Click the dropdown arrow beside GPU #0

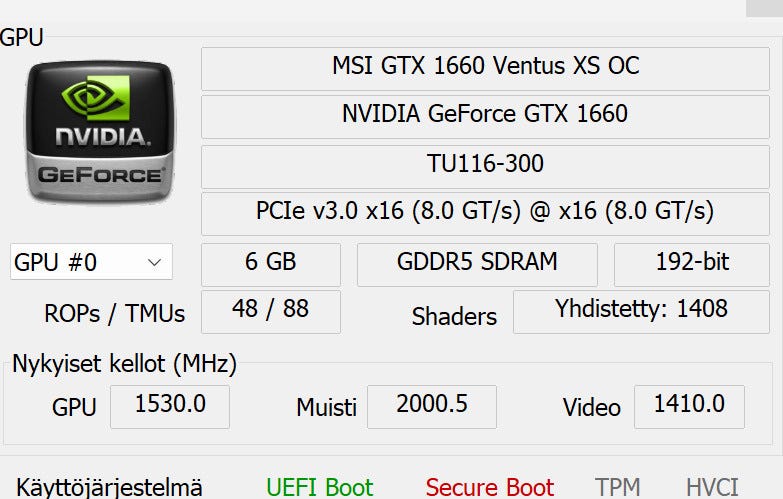pyautogui.click(x=154, y=263)
